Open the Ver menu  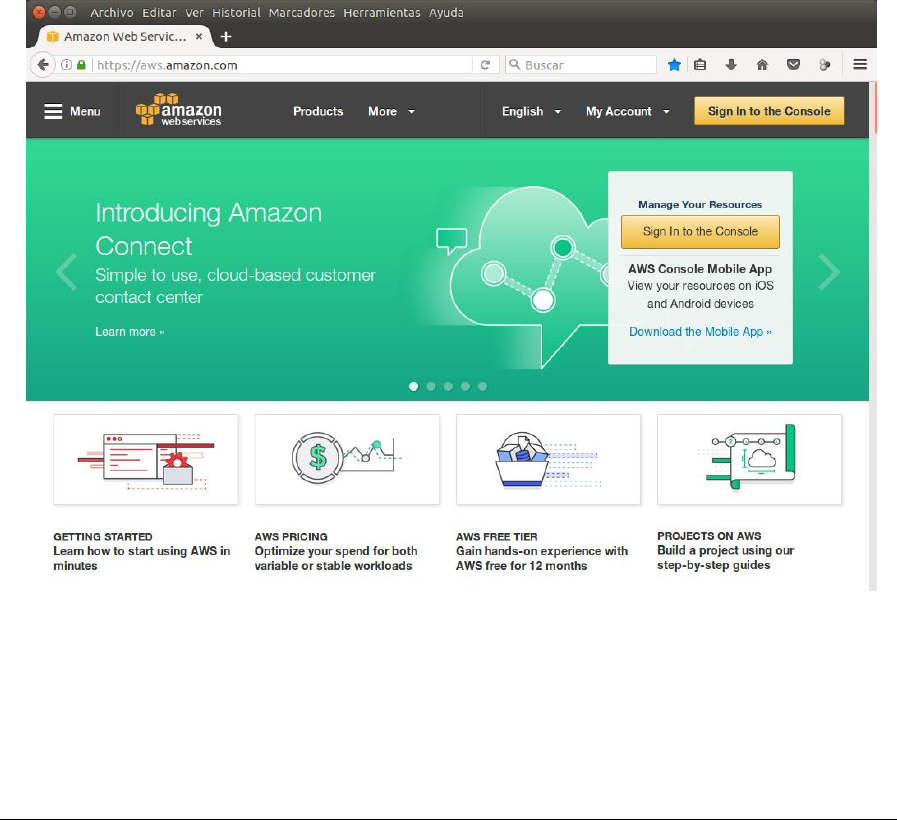point(194,13)
